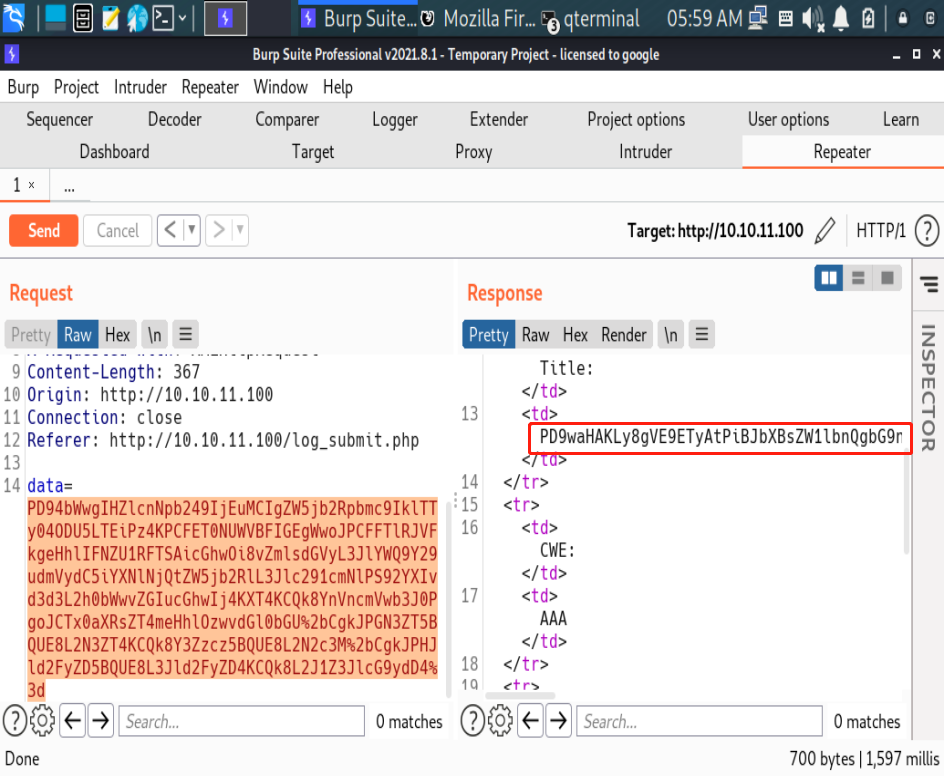Switch to the Dashboard tab

(x=114, y=152)
